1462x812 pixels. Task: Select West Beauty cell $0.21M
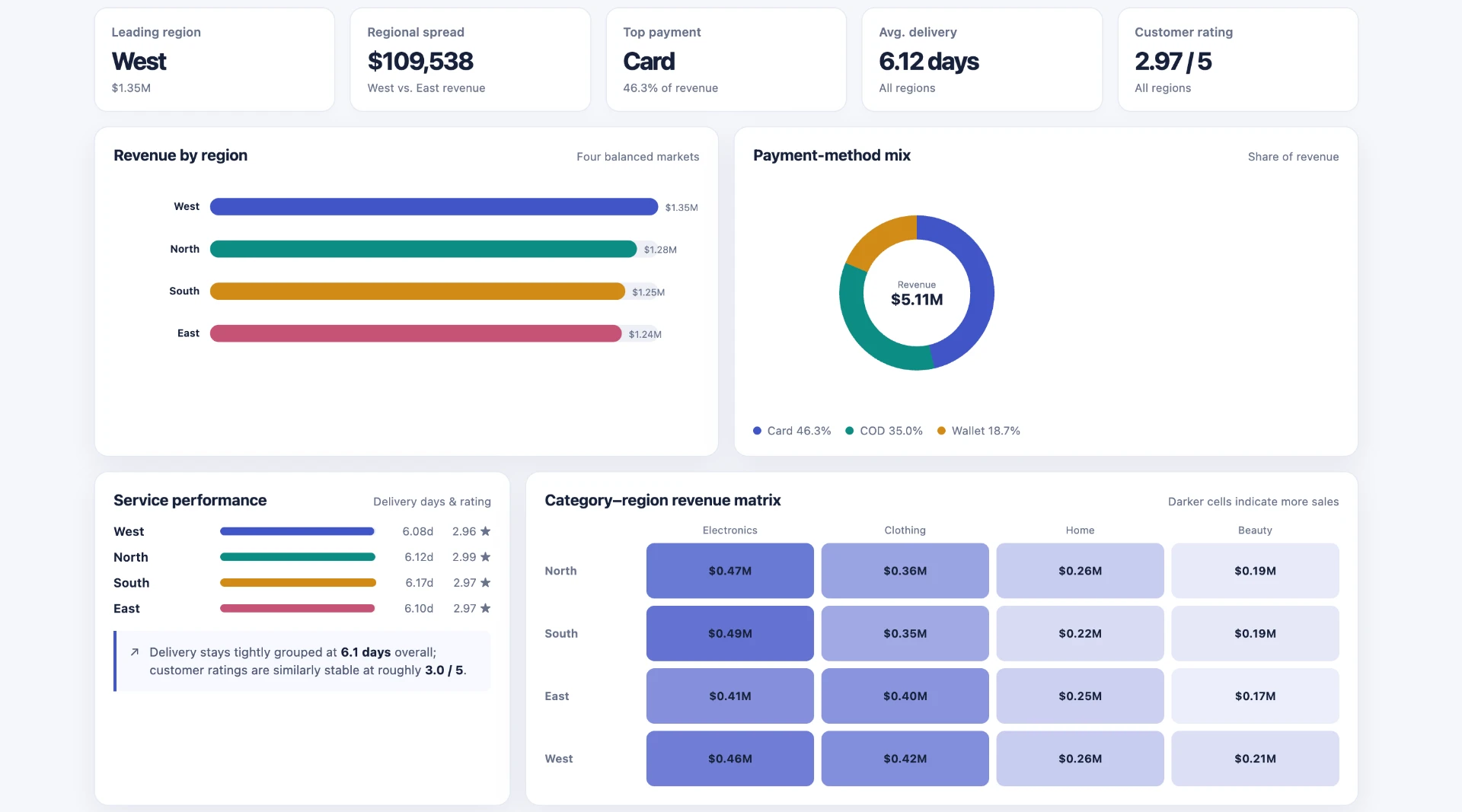[1255, 759]
